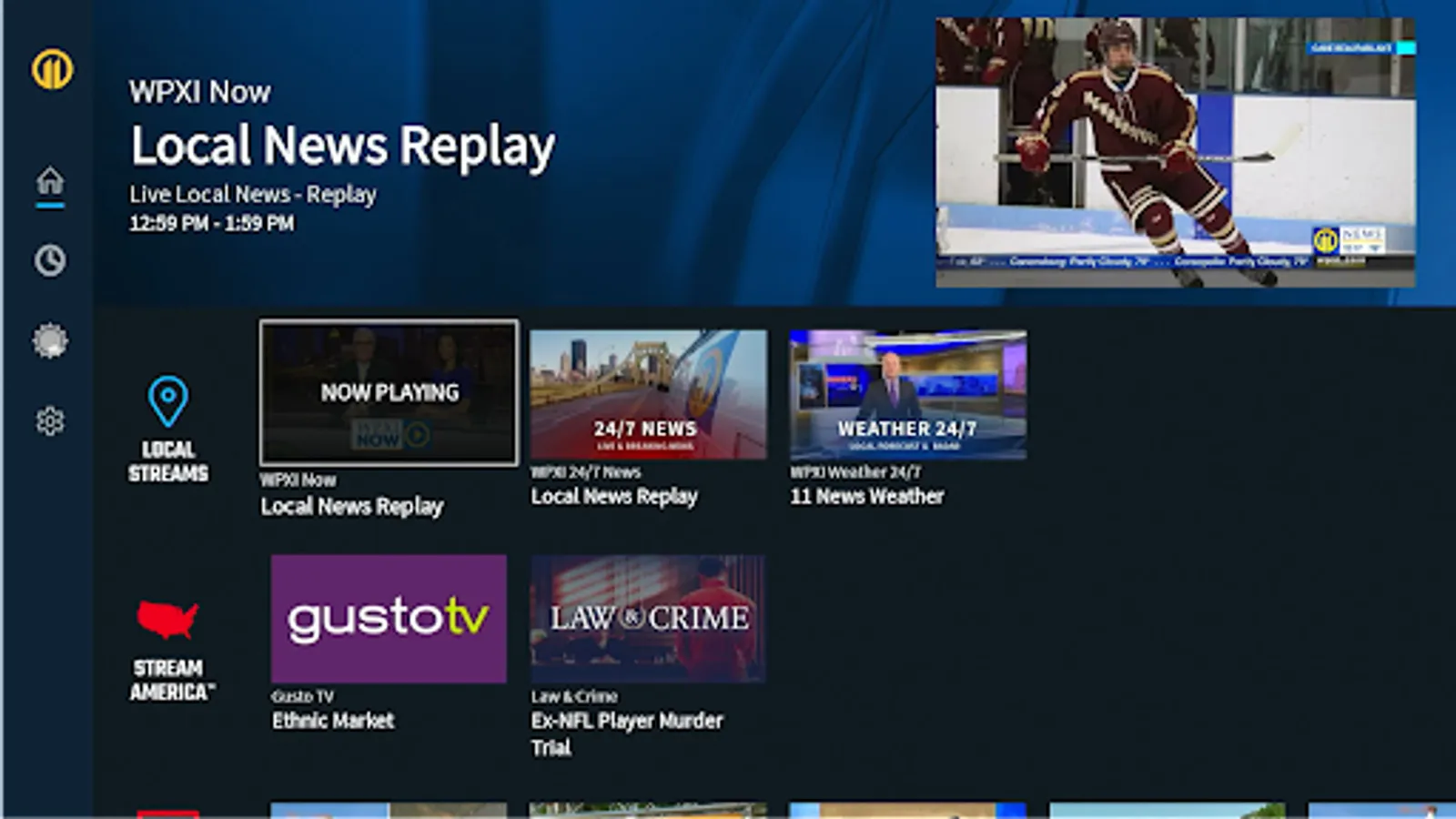
Task: Open the Now Playing WPXI Now thumbnail
Action: pos(389,392)
